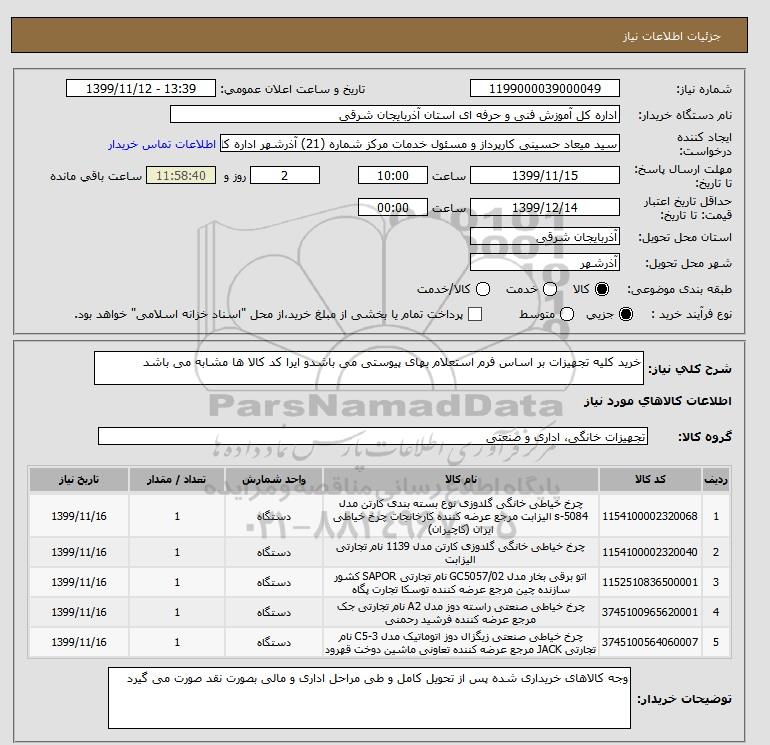The image size is (770, 745).
Task: Click price validity time 00:00
Action: click(393, 208)
